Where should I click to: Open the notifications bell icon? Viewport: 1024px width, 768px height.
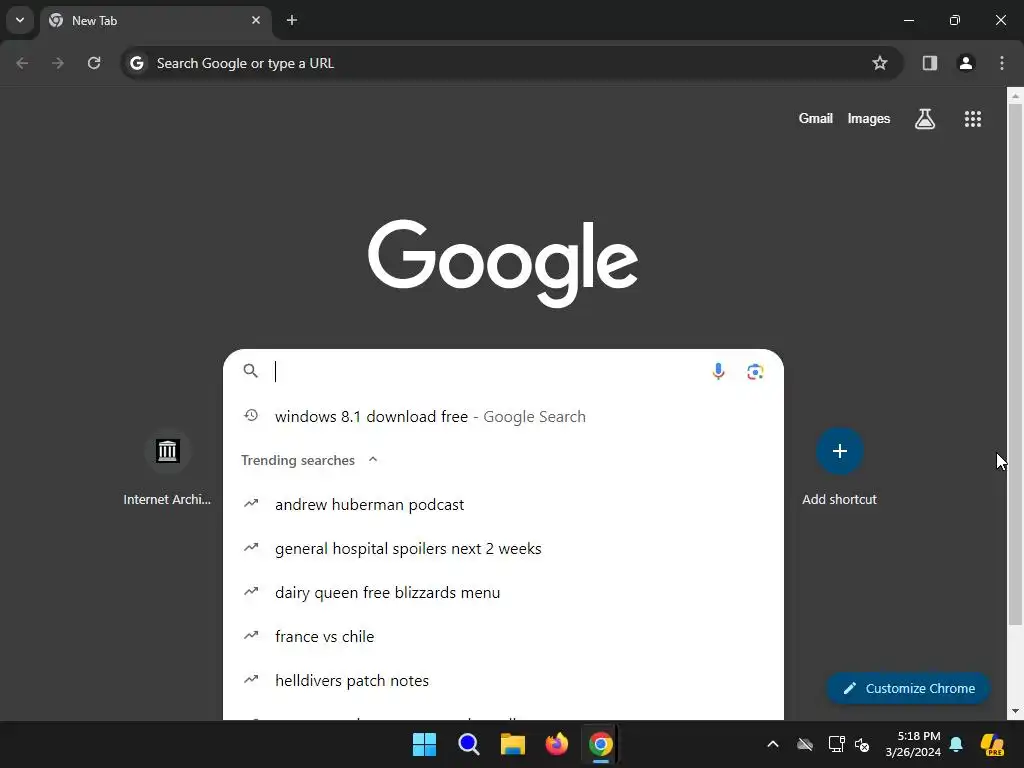pyautogui.click(x=956, y=744)
